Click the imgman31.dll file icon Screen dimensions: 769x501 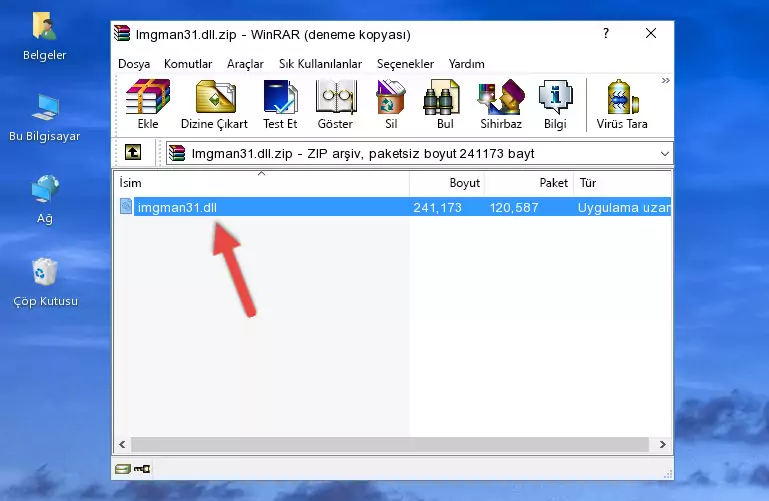[126, 207]
